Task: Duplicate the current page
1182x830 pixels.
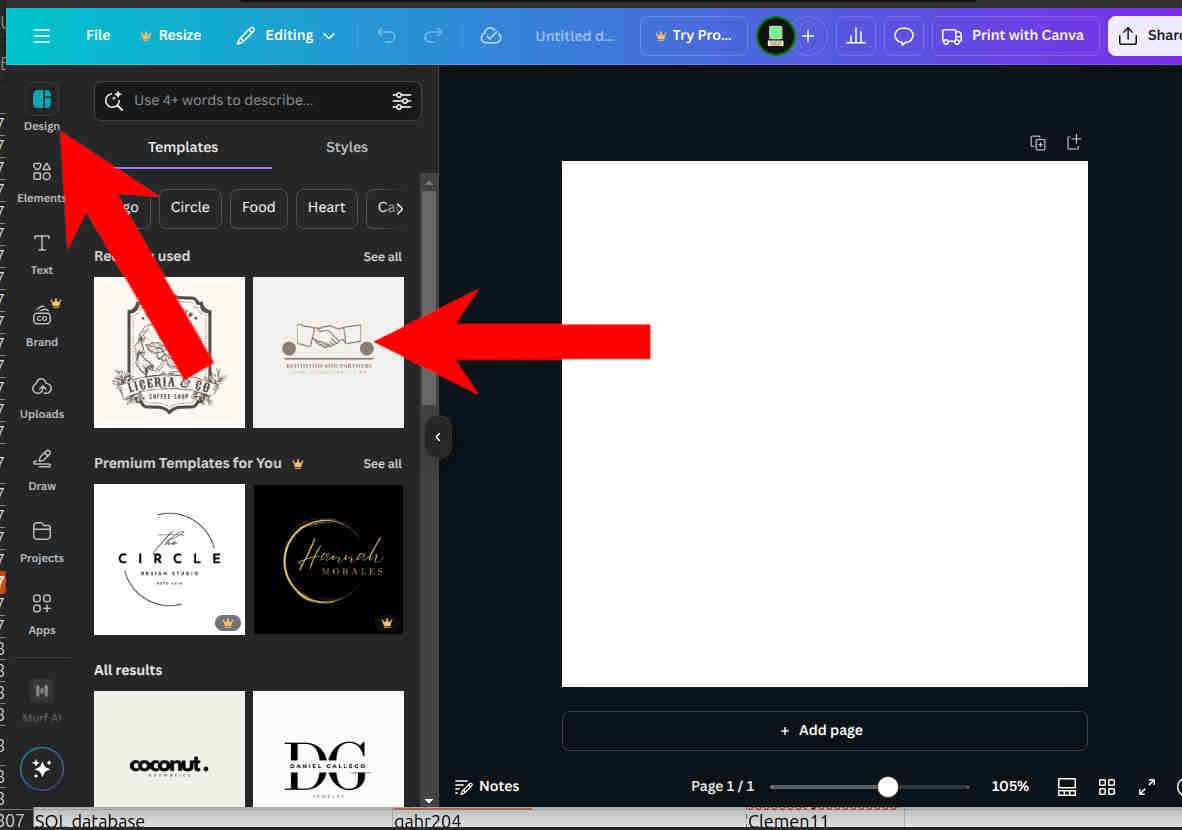Action: click(1038, 143)
